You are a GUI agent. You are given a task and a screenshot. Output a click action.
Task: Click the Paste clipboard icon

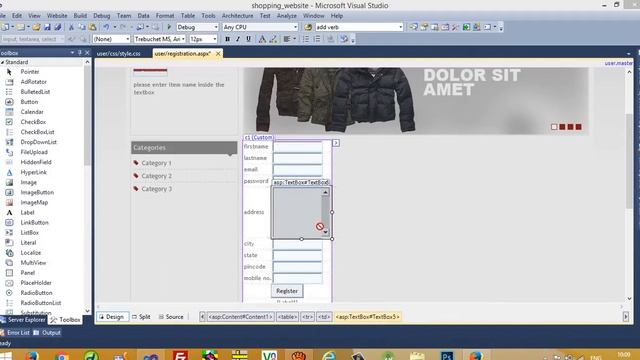tap(93, 27)
